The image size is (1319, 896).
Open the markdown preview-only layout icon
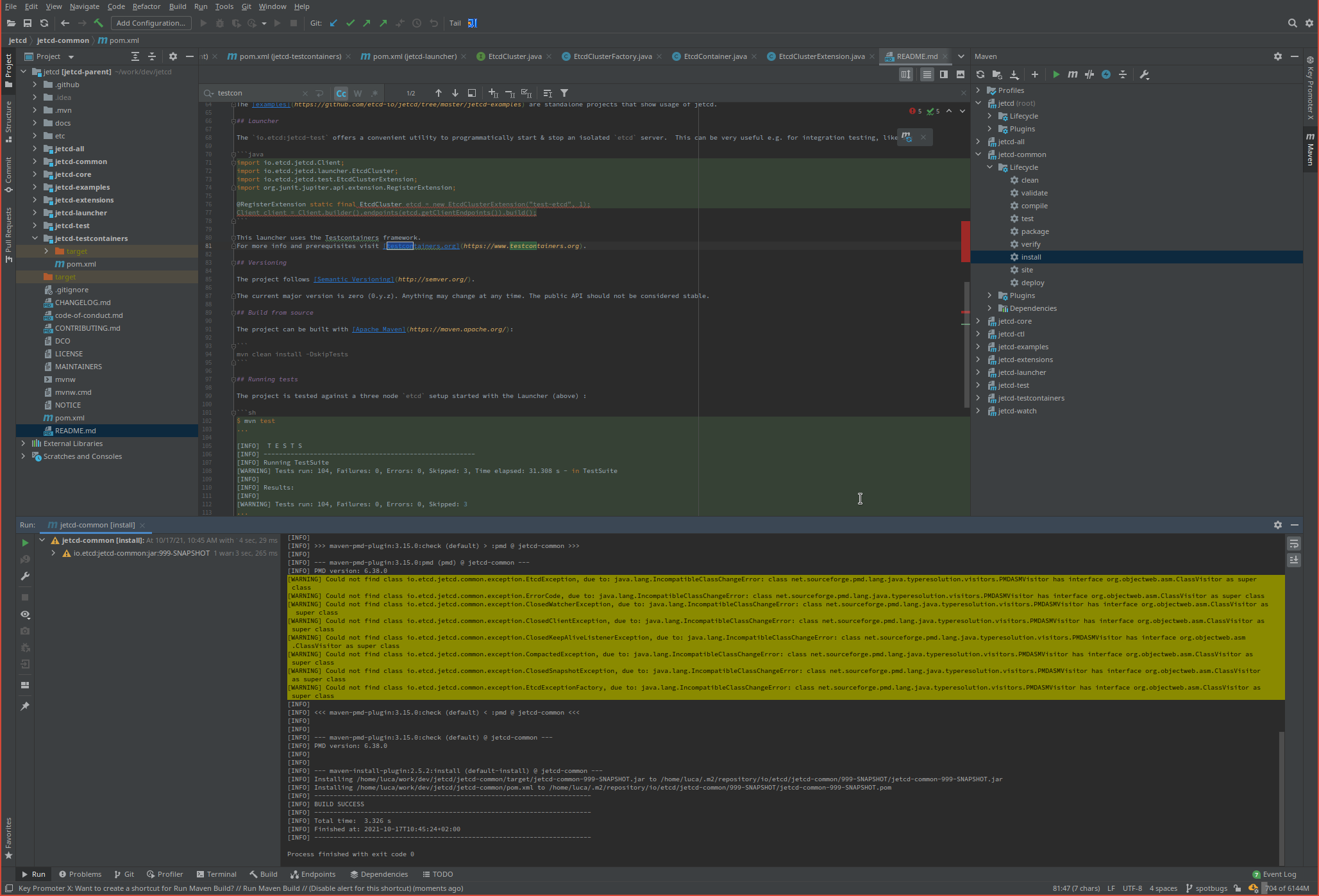coord(960,74)
